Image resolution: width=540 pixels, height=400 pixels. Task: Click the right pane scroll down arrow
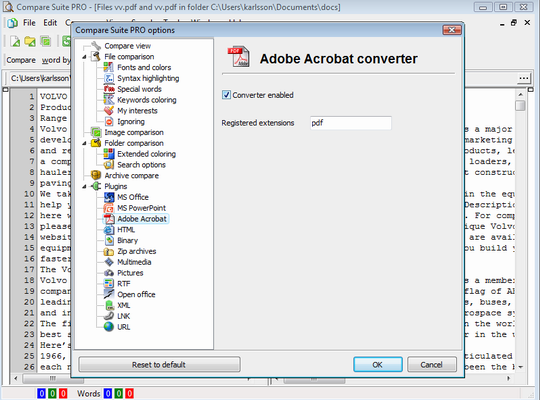coord(520,367)
